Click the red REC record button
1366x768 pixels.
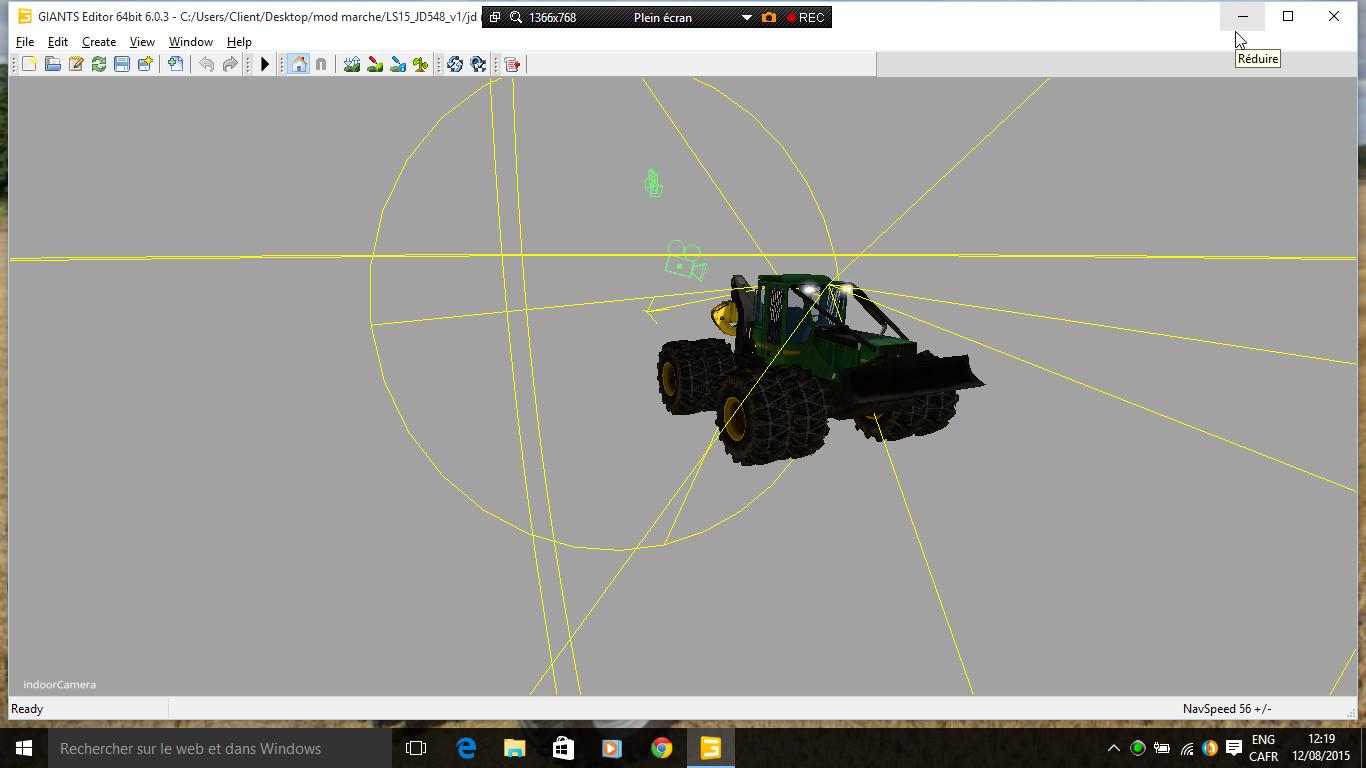point(805,18)
